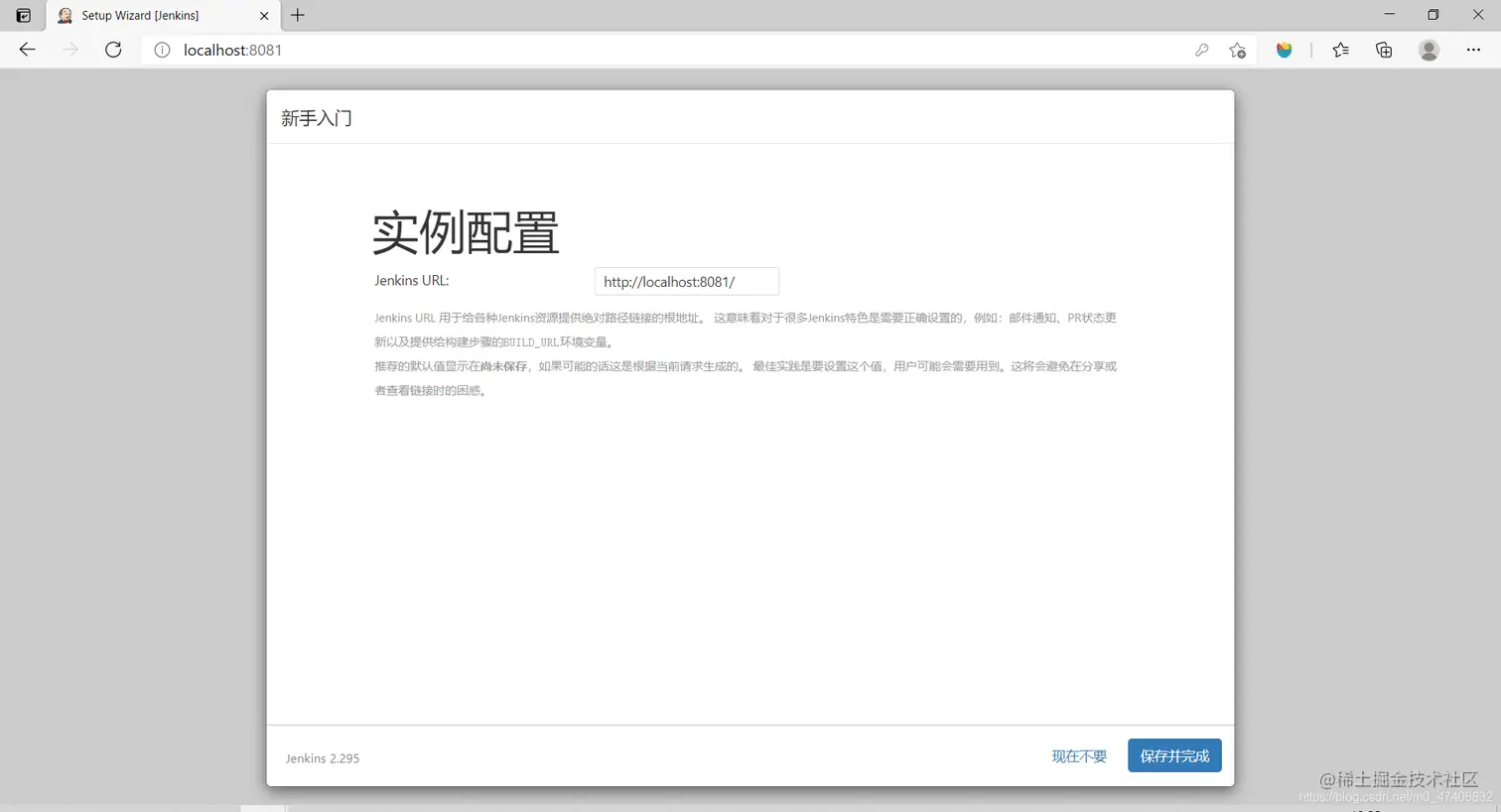Add this page to favorites
This screenshot has height=812, width=1501.
(x=1237, y=50)
